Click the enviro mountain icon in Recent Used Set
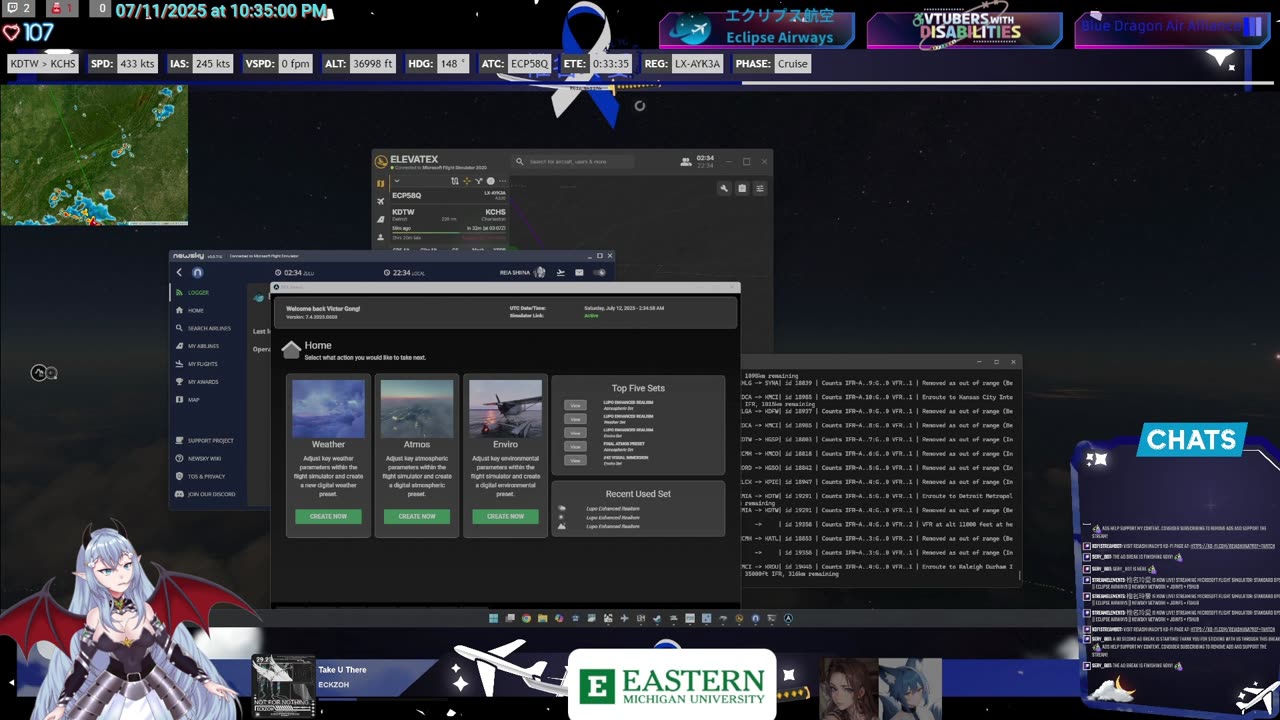The height and width of the screenshot is (720, 1280). [562, 526]
